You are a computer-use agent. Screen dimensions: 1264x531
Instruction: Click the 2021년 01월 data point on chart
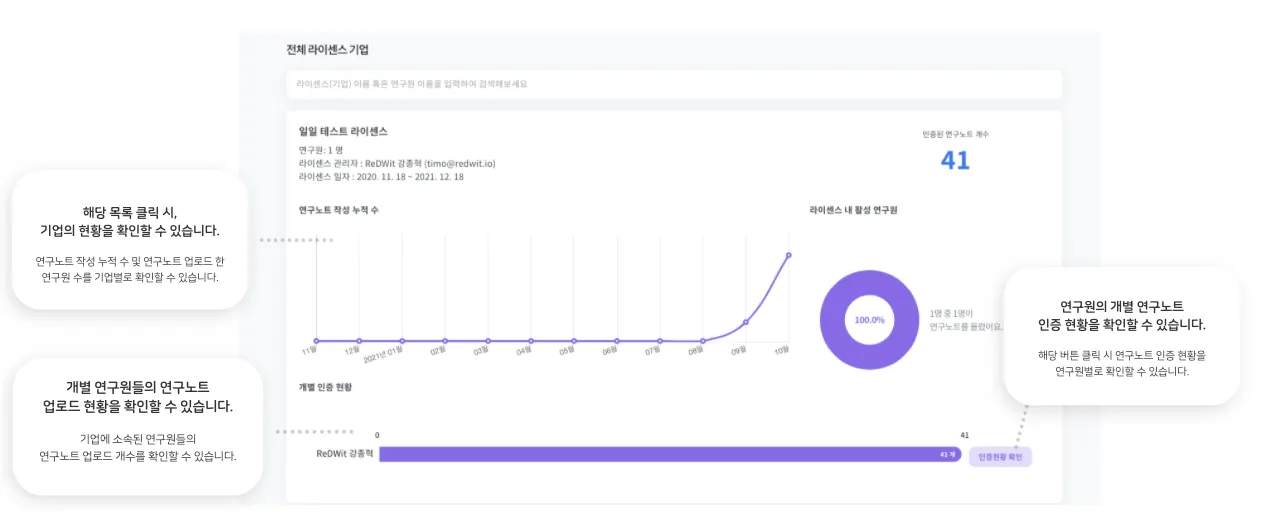click(x=402, y=341)
